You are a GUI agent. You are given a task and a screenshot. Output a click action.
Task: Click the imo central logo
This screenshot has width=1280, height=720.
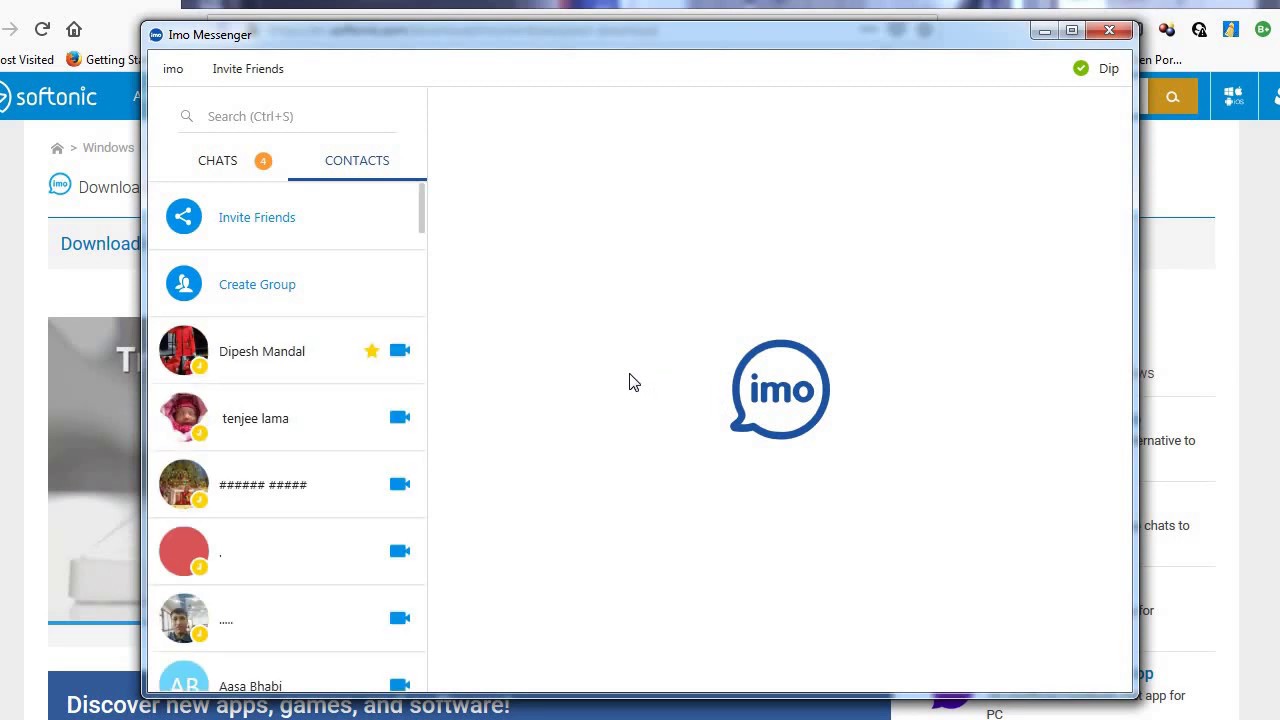[780, 389]
